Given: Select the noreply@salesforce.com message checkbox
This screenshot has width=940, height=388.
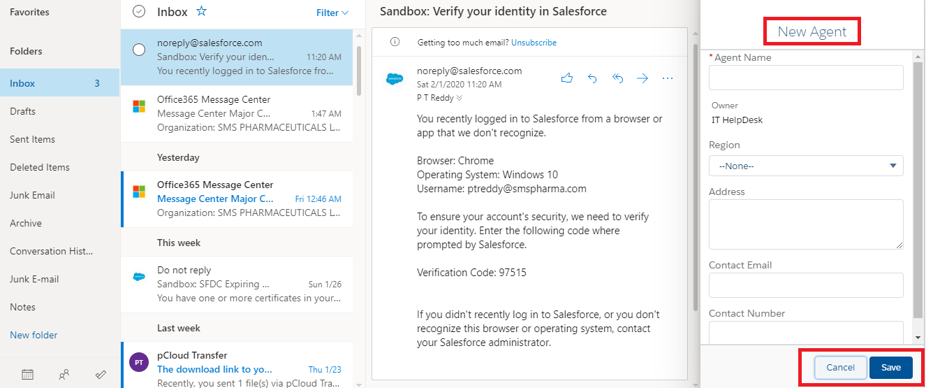Looking at the screenshot, I should pos(138,50).
